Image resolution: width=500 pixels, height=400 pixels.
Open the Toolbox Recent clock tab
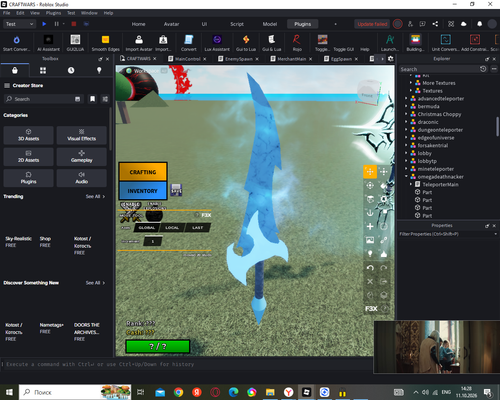[71, 70]
